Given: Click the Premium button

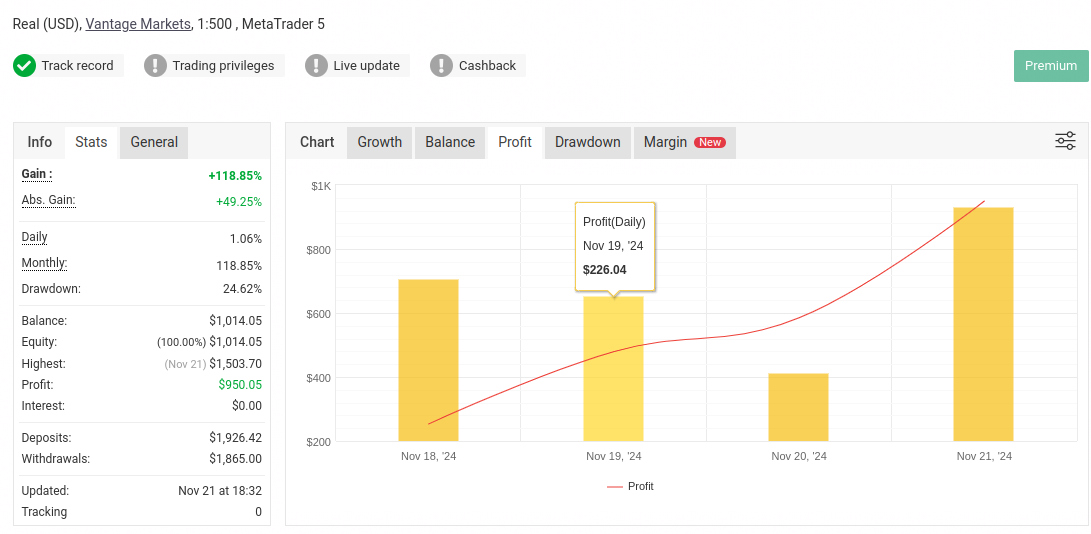Looking at the screenshot, I should click(1050, 66).
